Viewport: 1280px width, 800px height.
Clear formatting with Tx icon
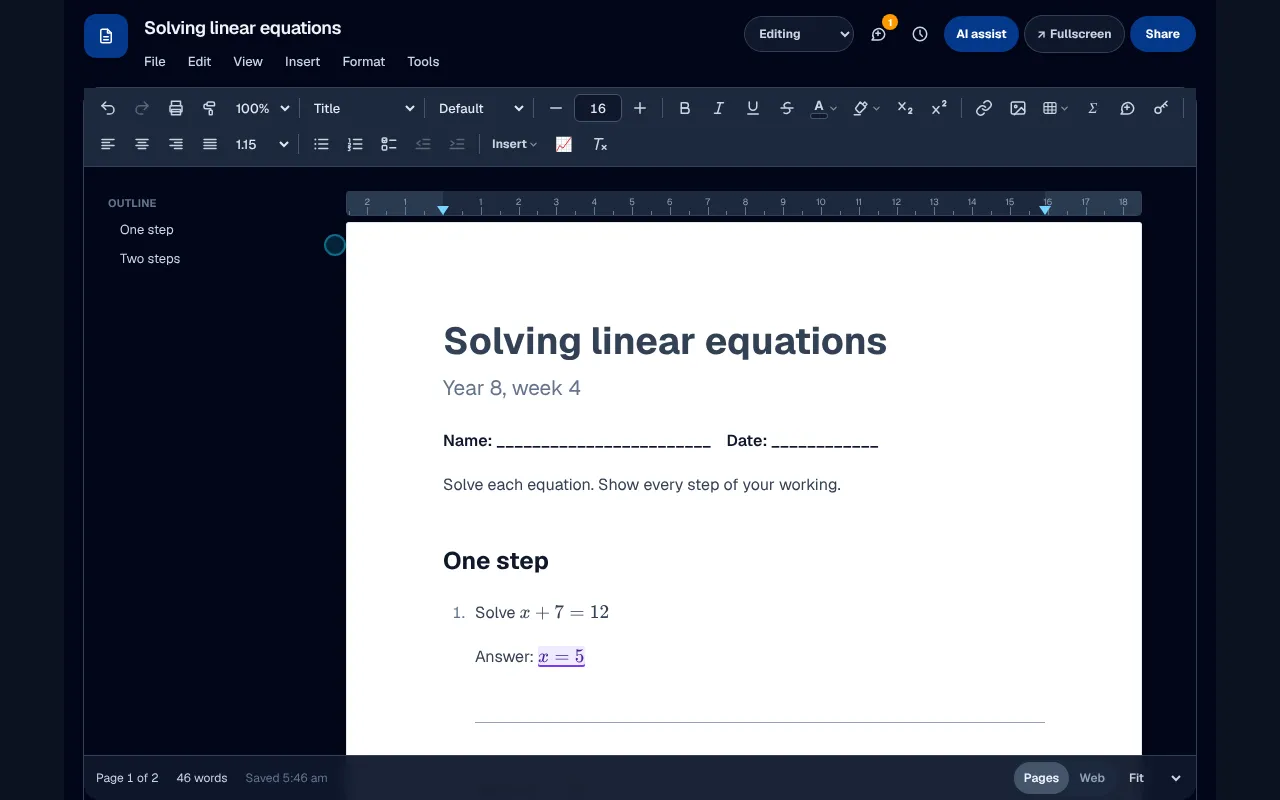pyautogui.click(x=600, y=144)
